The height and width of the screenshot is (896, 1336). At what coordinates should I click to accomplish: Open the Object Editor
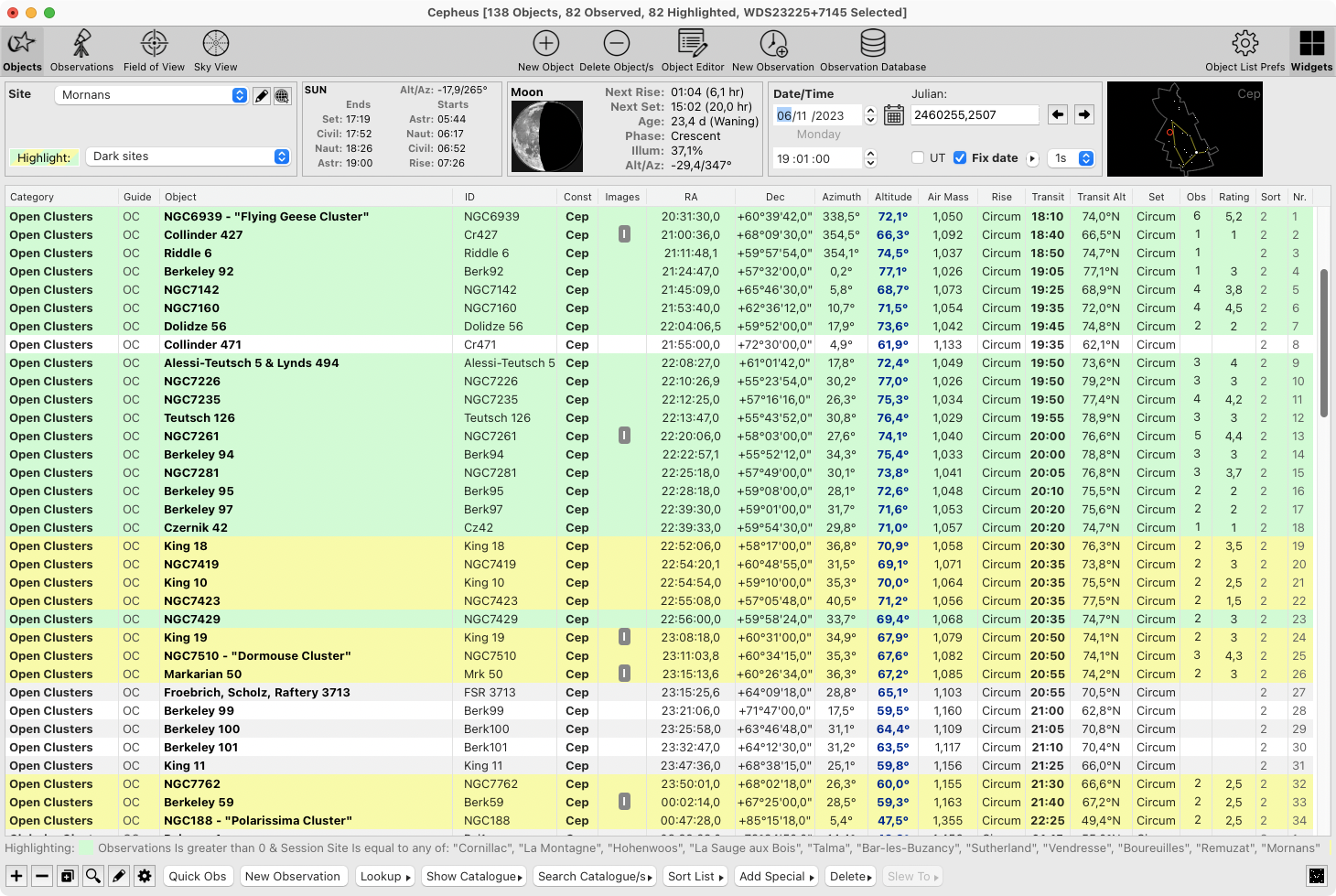click(x=693, y=50)
